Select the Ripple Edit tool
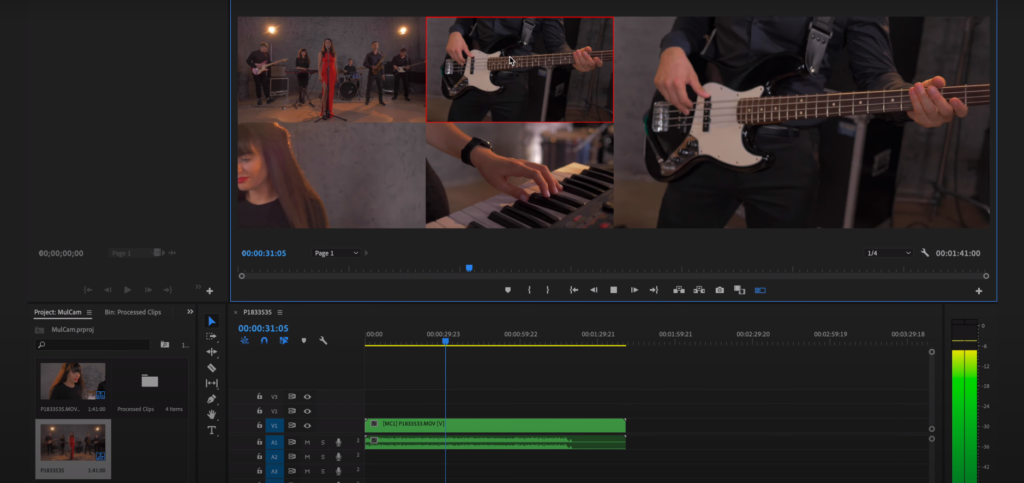The height and width of the screenshot is (483, 1024). (x=211, y=352)
